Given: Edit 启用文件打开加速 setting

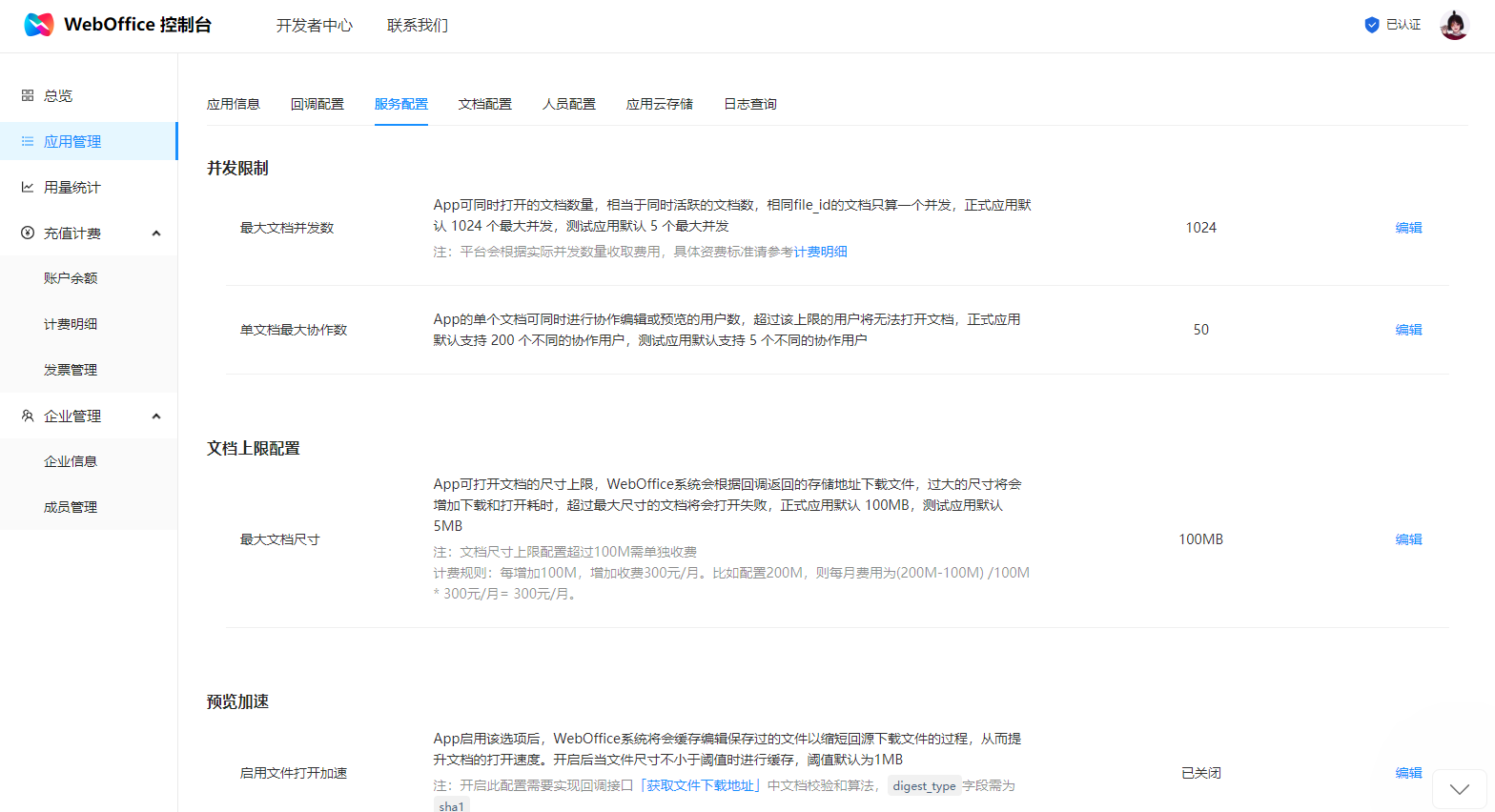Looking at the screenshot, I should [1408, 773].
